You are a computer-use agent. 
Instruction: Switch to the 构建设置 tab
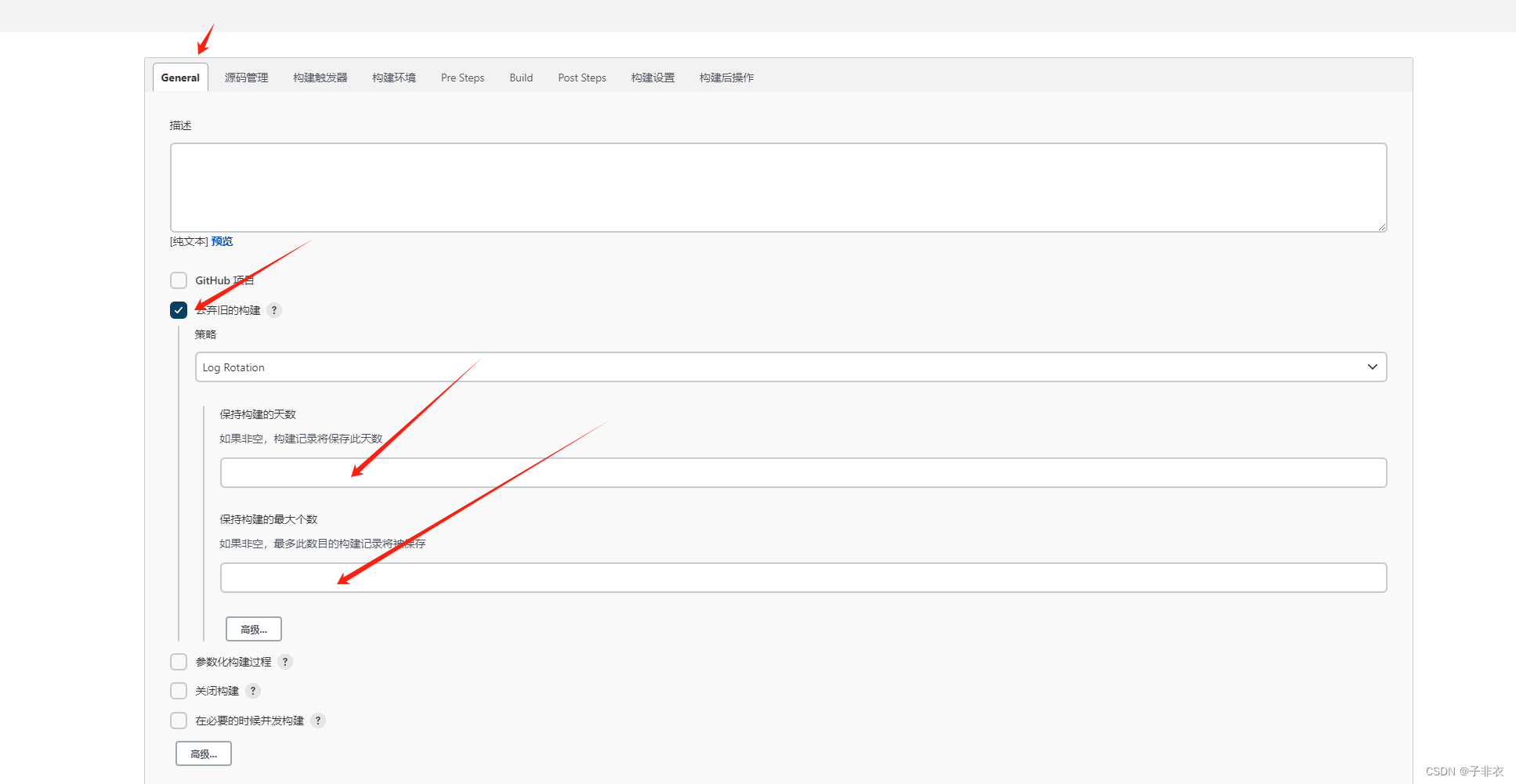(x=653, y=78)
